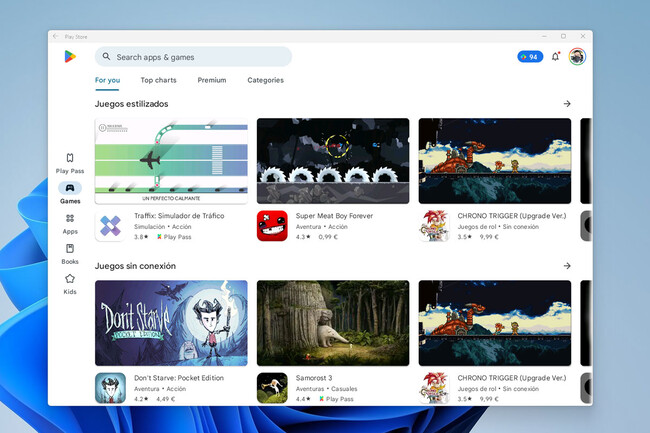Open Play Points badge showing 94

coord(530,57)
